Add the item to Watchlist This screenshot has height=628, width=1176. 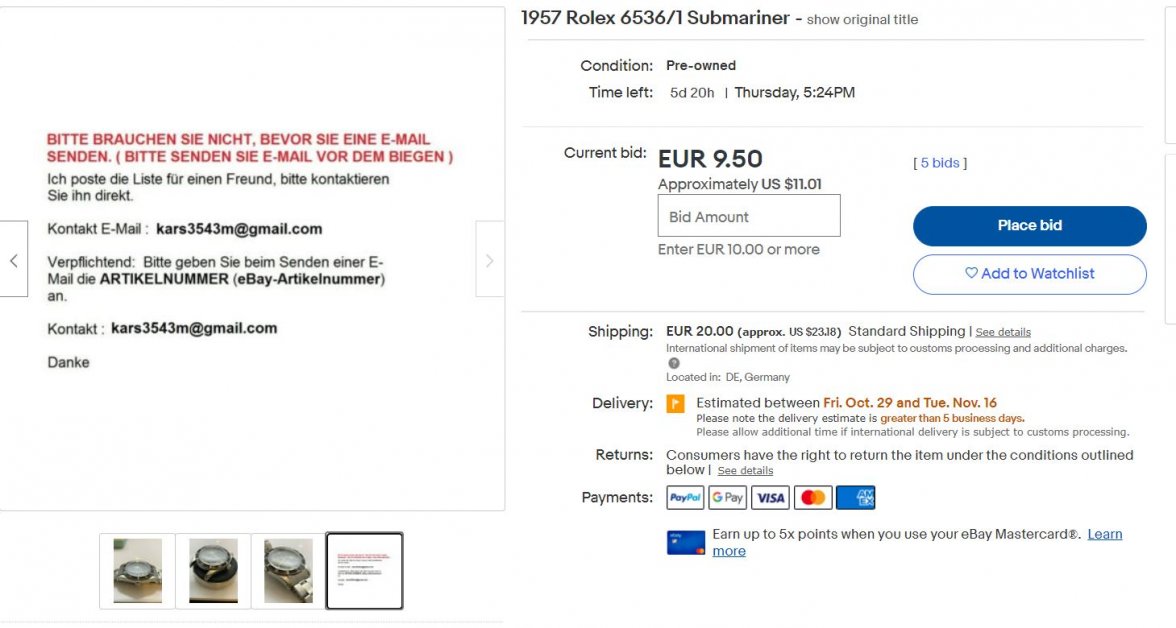(x=1029, y=274)
